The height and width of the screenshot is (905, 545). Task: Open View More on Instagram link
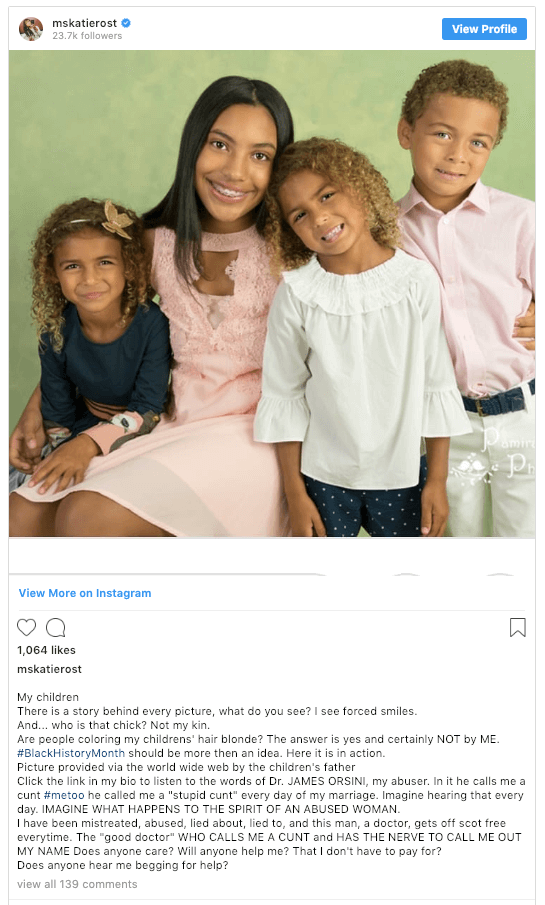(x=85, y=593)
